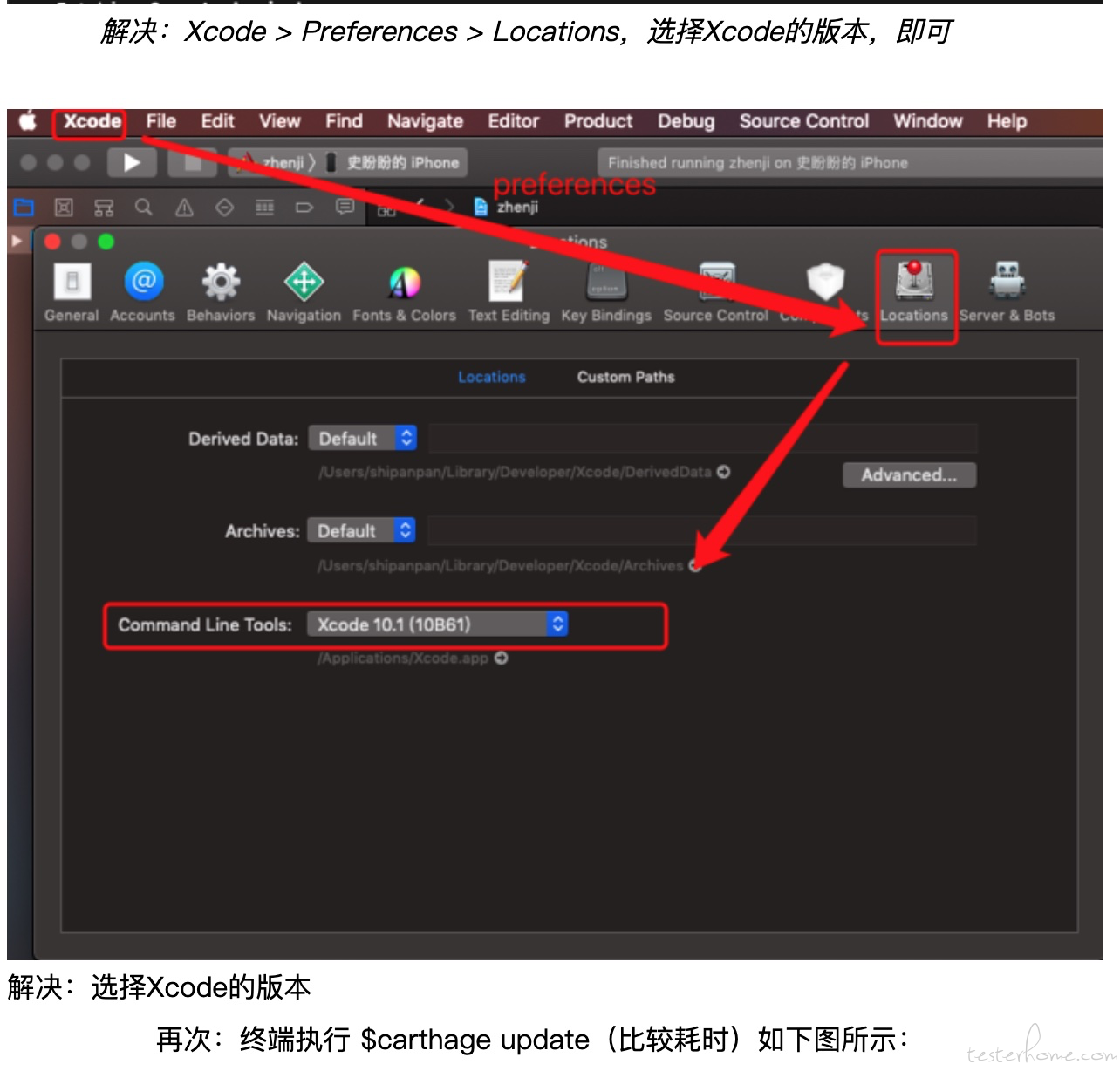The width and height of the screenshot is (1120, 1078).
Task: Open the Key Bindings preferences pane
Action: 606,292
